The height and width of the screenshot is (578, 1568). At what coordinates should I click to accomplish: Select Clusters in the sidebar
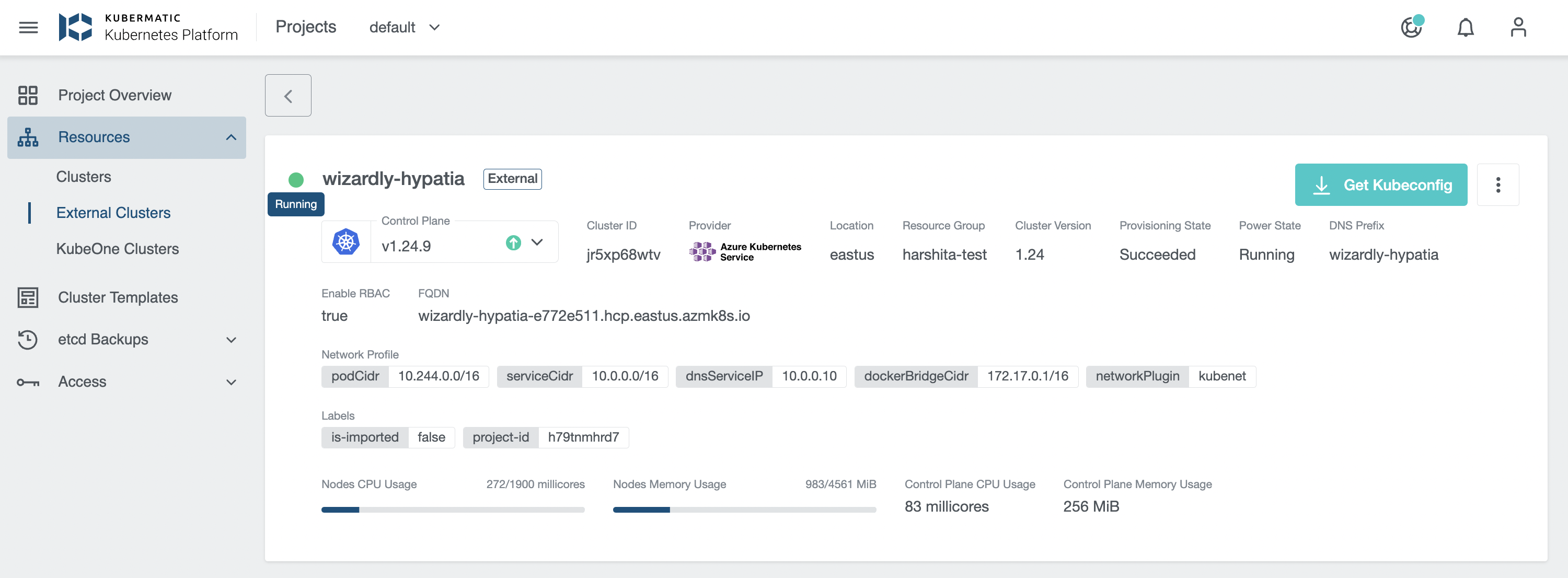[84, 177]
